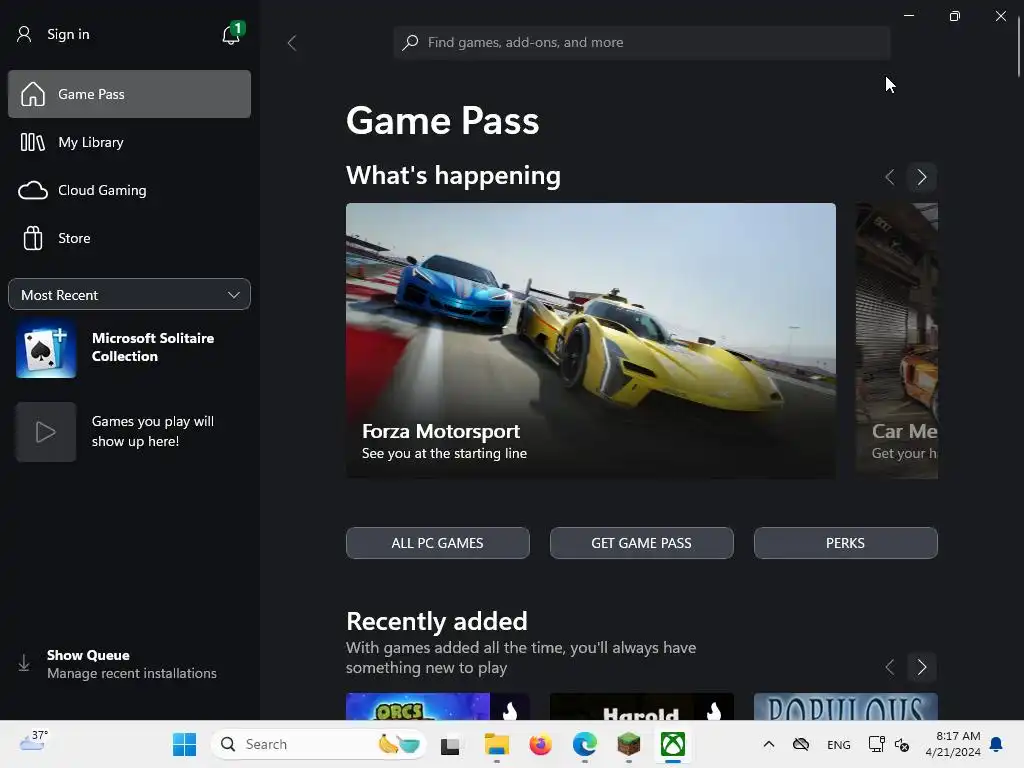Open Show Queue recent installations
Screen dimensions: 1024x768
(x=129, y=664)
